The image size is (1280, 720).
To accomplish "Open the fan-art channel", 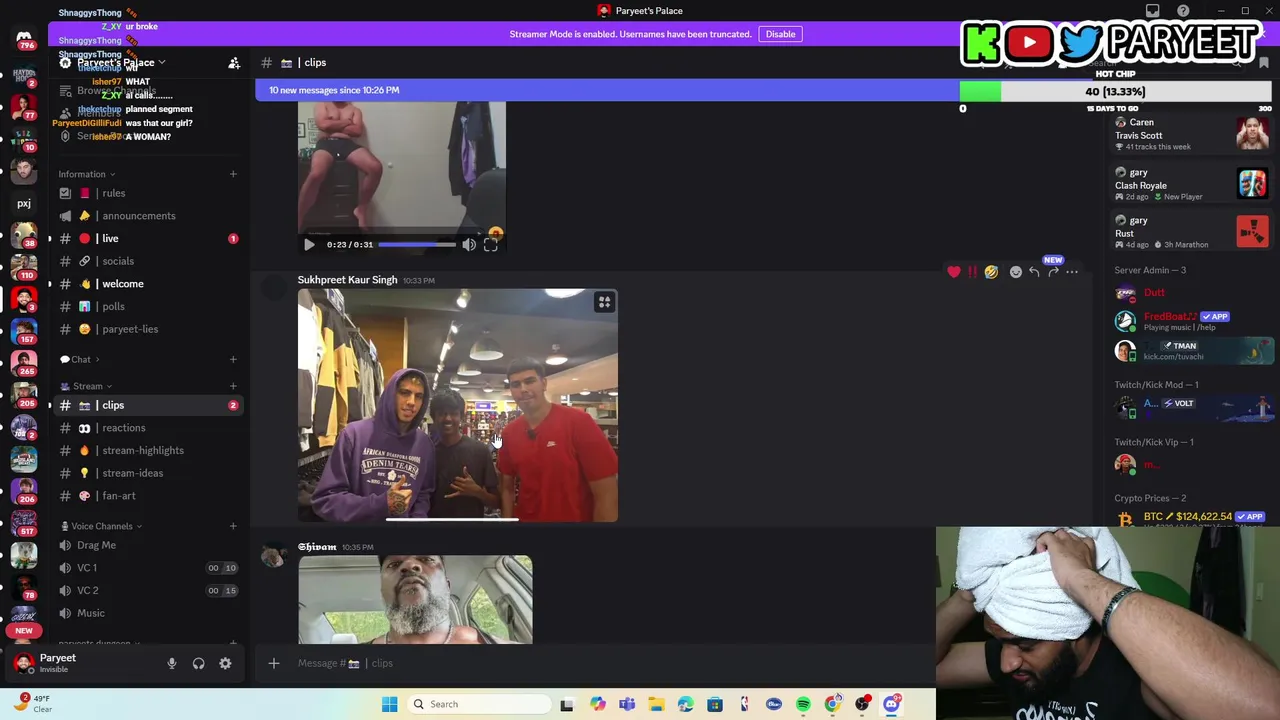I will coord(146,496).
